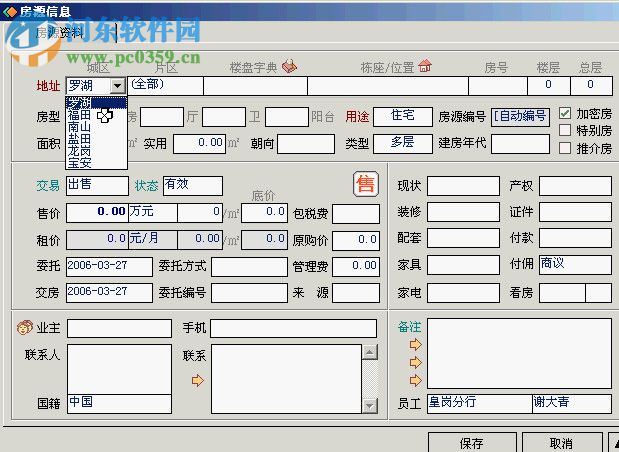Click the 保存 button
This screenshot has height=452, width=619.
tap(472, 443)
